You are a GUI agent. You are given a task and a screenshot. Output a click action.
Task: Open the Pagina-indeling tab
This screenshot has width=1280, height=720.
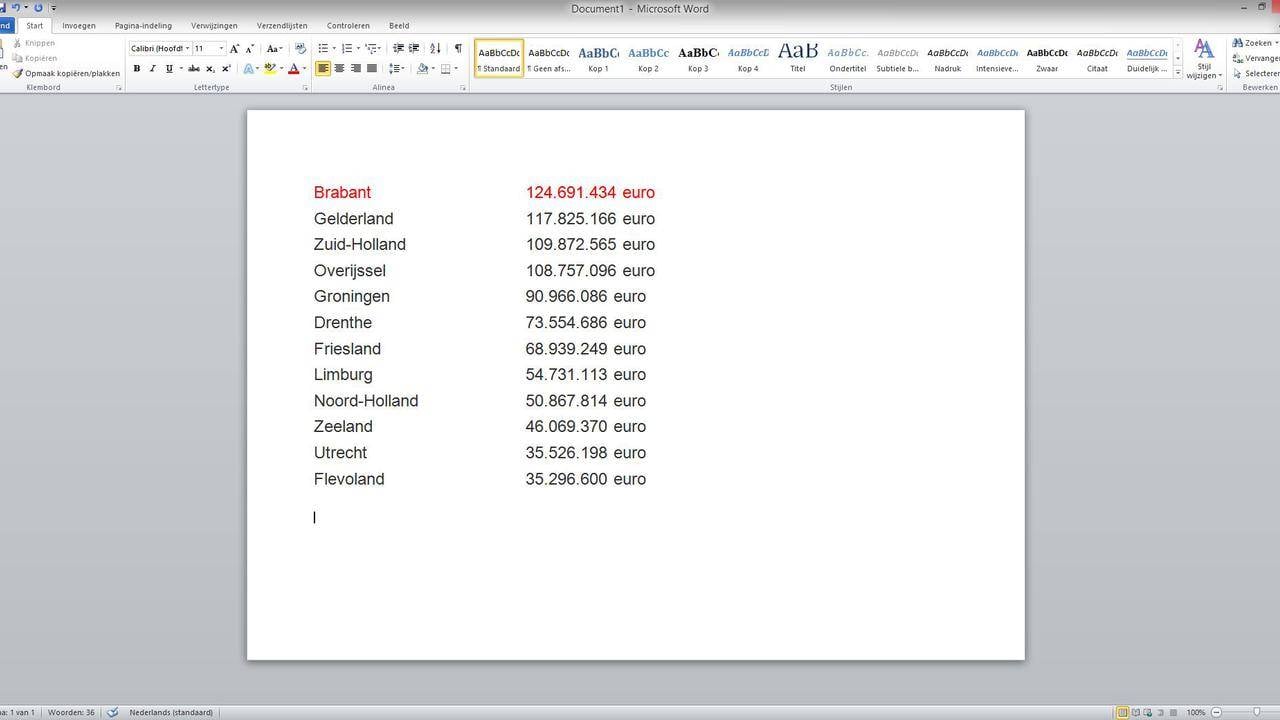(143, 25)
